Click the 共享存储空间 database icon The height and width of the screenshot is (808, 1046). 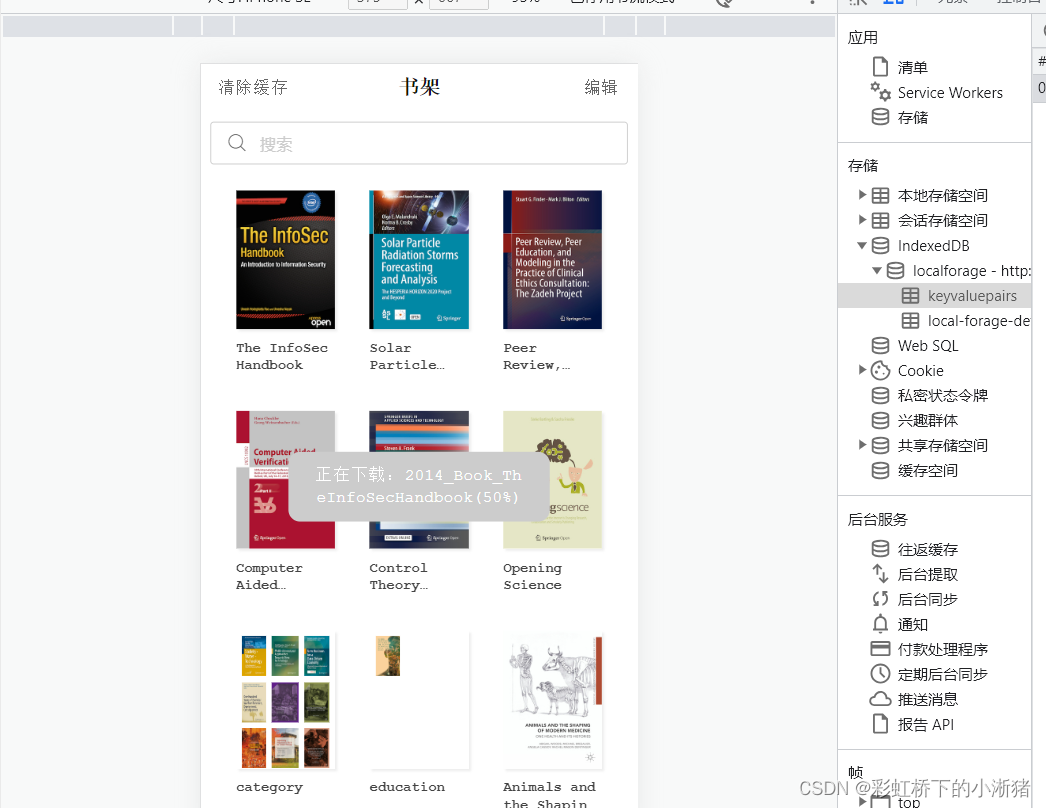pyautogui.click(x=880, y=445)
